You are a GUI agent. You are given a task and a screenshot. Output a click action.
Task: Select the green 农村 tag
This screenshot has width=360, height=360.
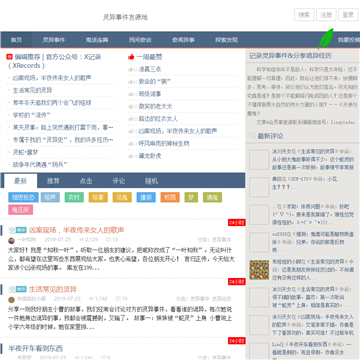click(x=74, y=197)
